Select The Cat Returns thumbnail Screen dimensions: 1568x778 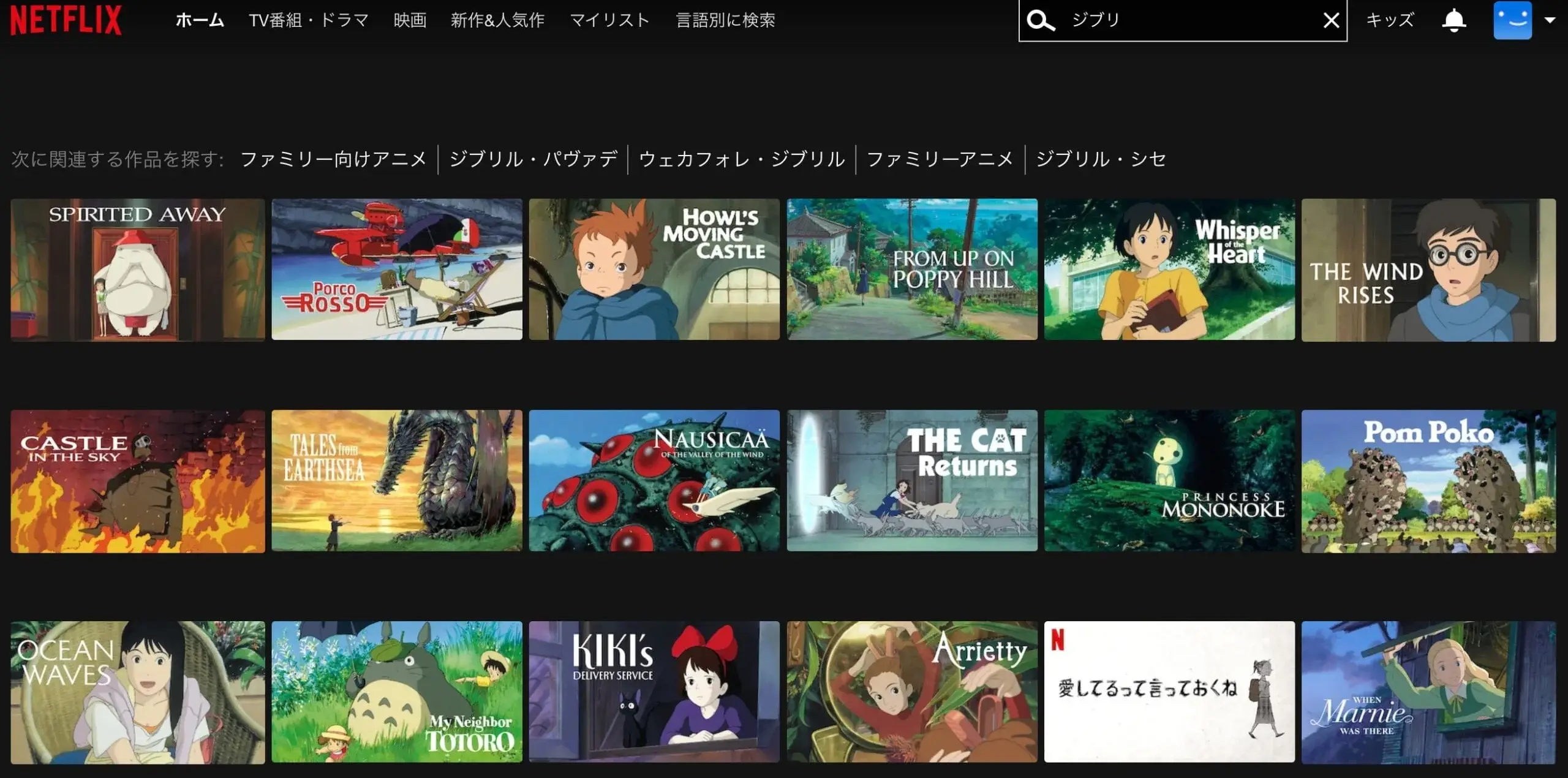[912, 481]
